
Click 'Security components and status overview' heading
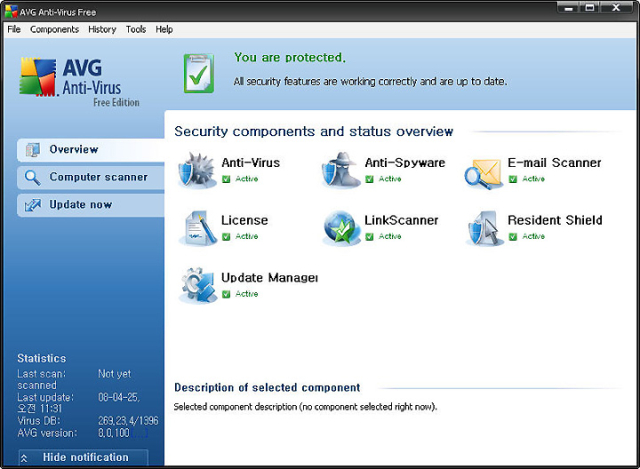pyautogui.click(x=313, y=131)
